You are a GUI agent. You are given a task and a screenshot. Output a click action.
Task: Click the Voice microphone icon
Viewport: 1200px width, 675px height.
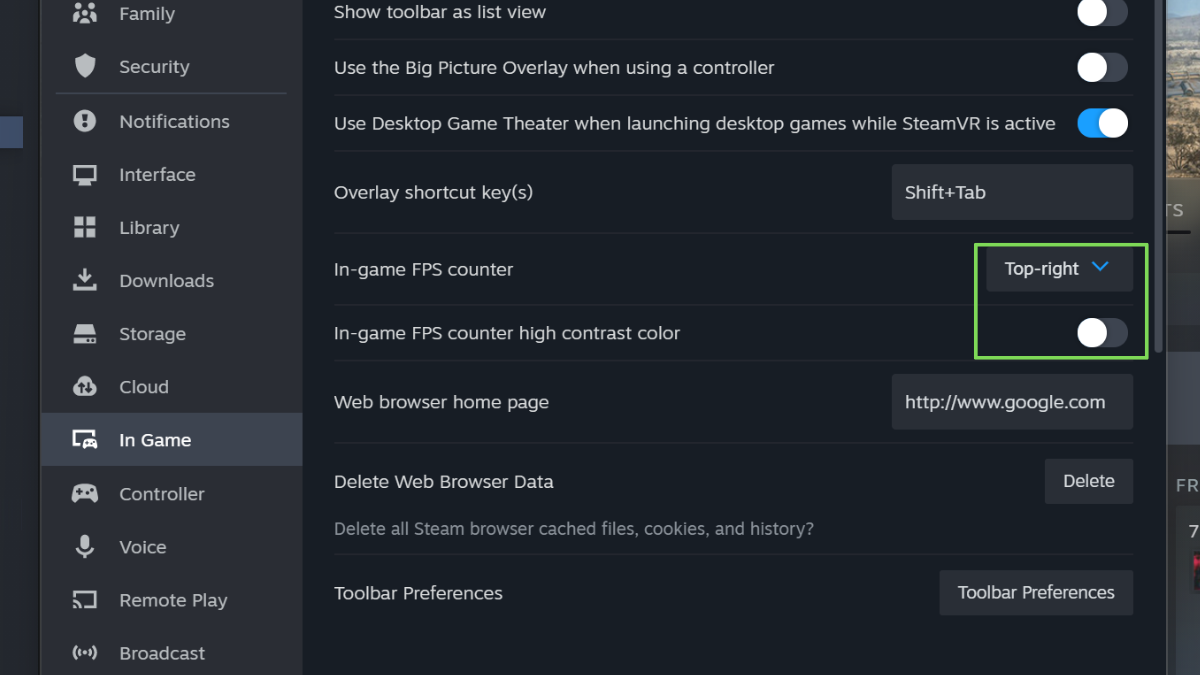pos(85,547)
